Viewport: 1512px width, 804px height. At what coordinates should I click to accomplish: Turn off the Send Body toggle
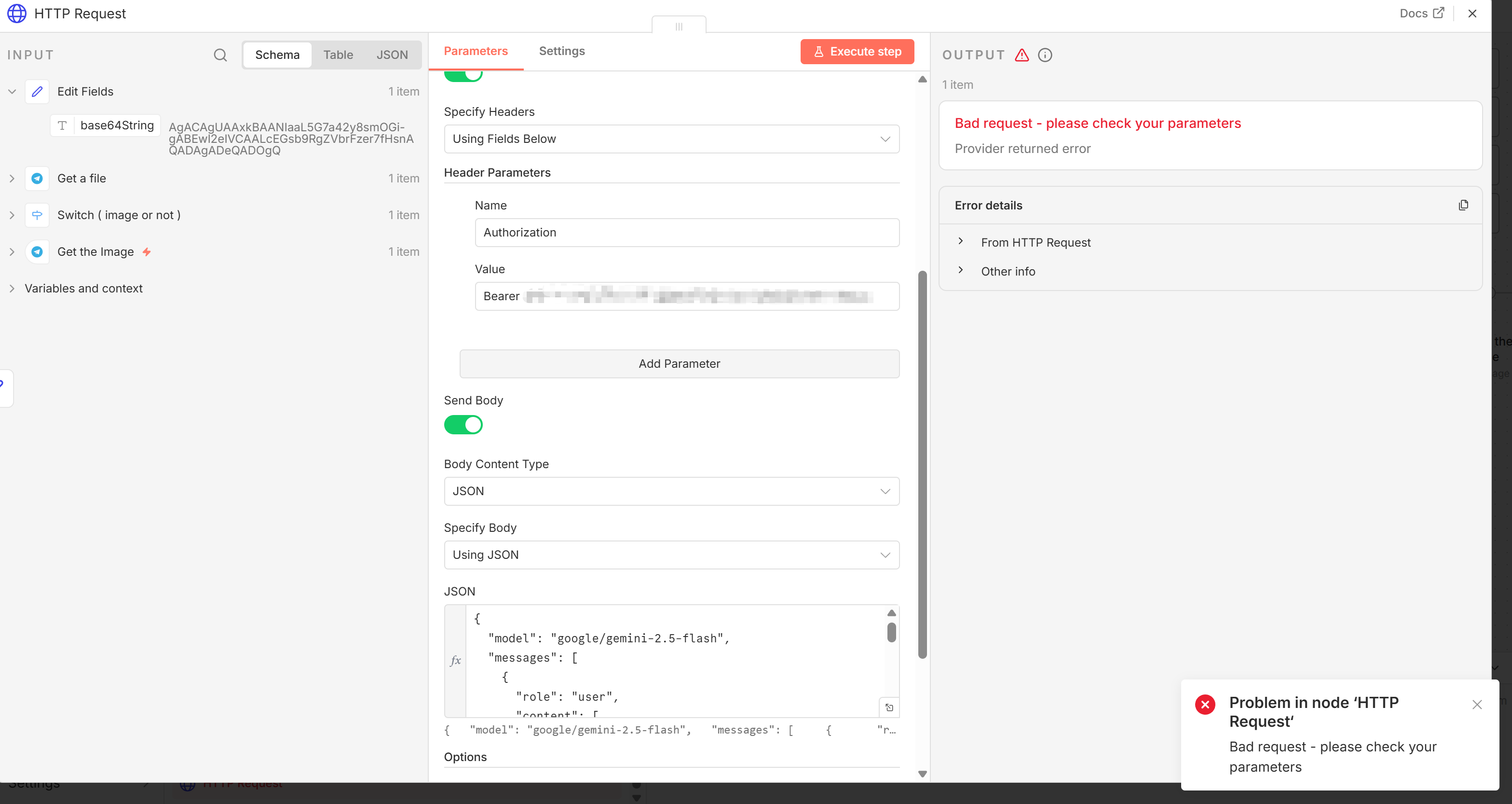[x=463, y=425]
